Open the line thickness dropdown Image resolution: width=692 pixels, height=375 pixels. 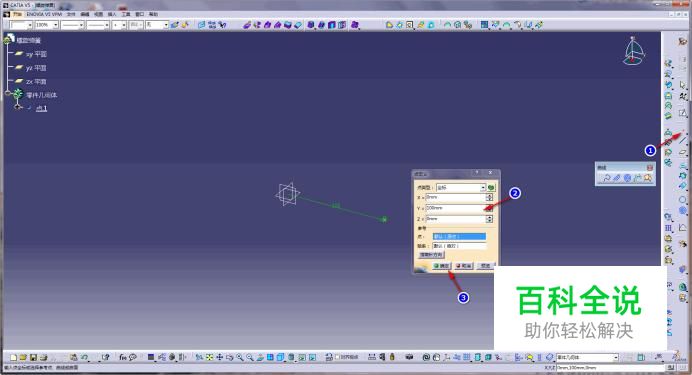coord(72,25)
